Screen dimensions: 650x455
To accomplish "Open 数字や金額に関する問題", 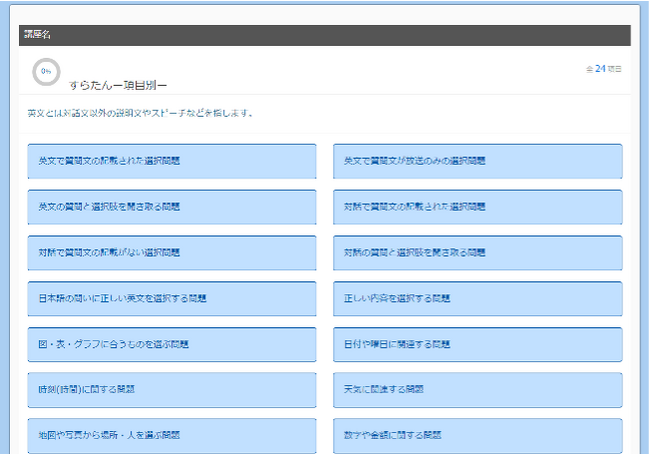I will (477, 435).
